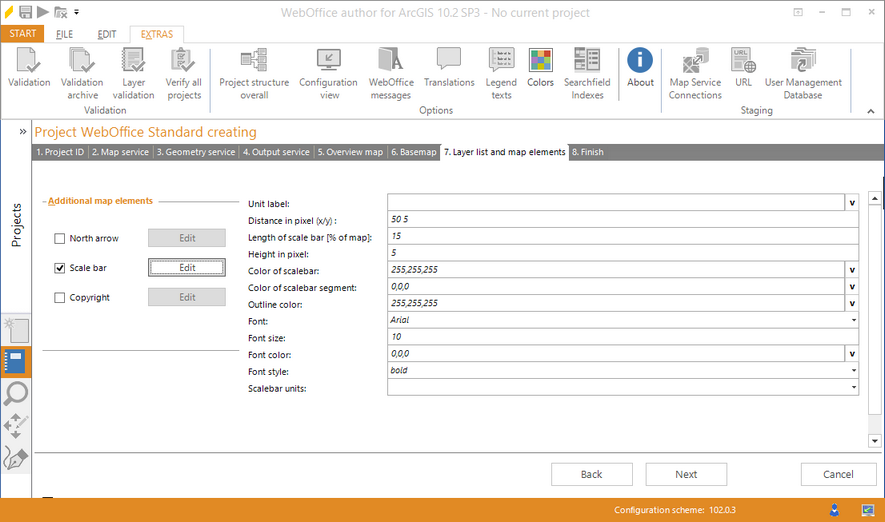This screenshot has height=522, width=885.
Task: Open the Colors options
Action: (540, 68)
